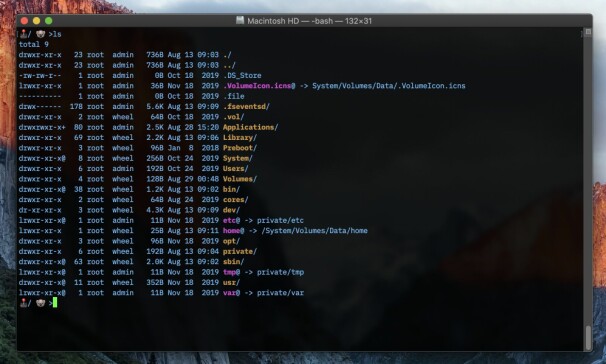Click the '178' link count of .fseventsd
The image size is (606, 364).
[76, 107]
